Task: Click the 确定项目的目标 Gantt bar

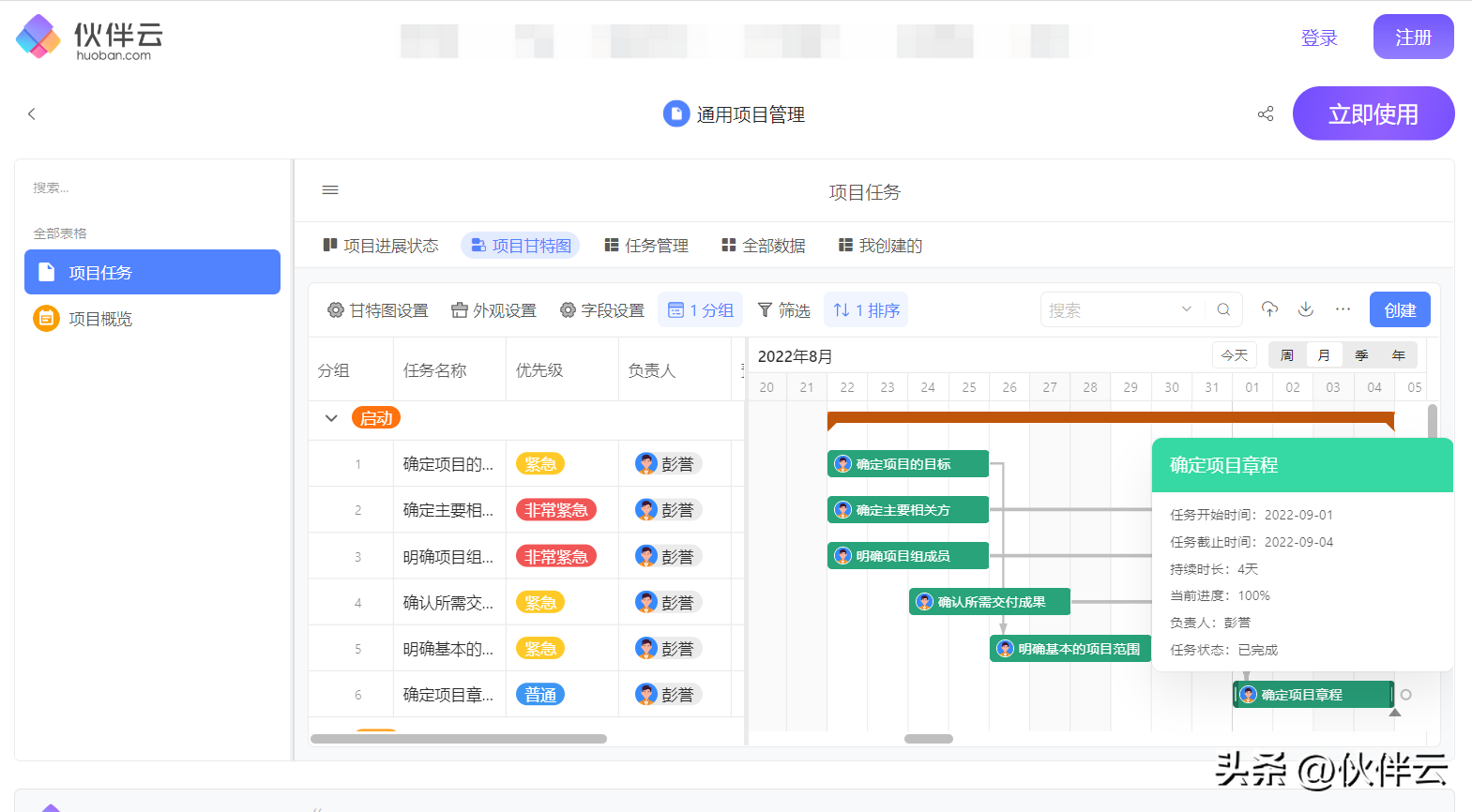Action: 908,464
